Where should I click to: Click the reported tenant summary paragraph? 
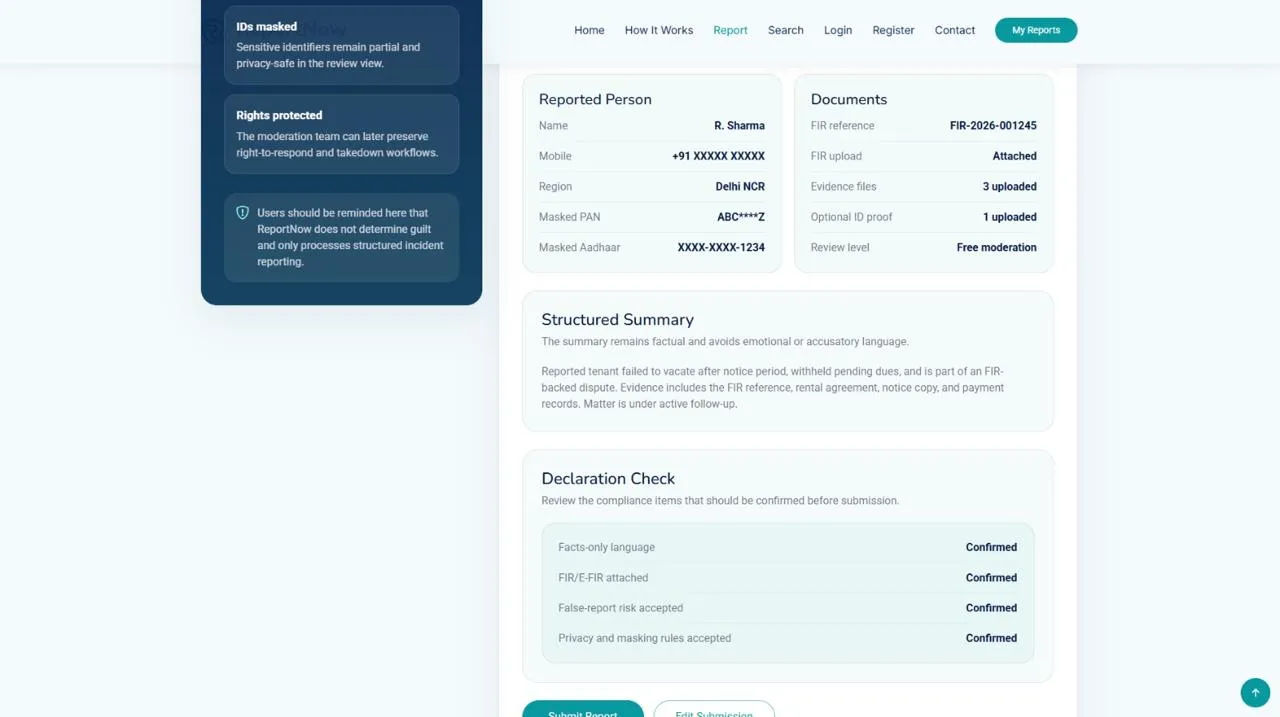point(773,388)
